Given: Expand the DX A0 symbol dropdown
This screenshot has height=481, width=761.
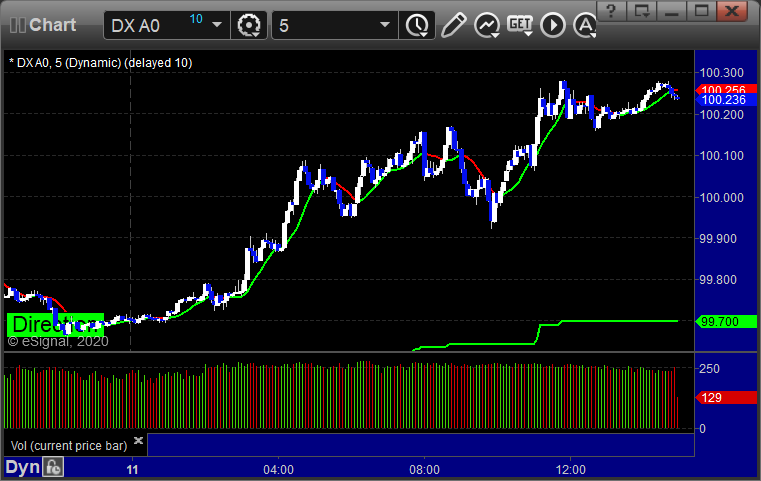Looking at the screenshot, I should point(217,25).
